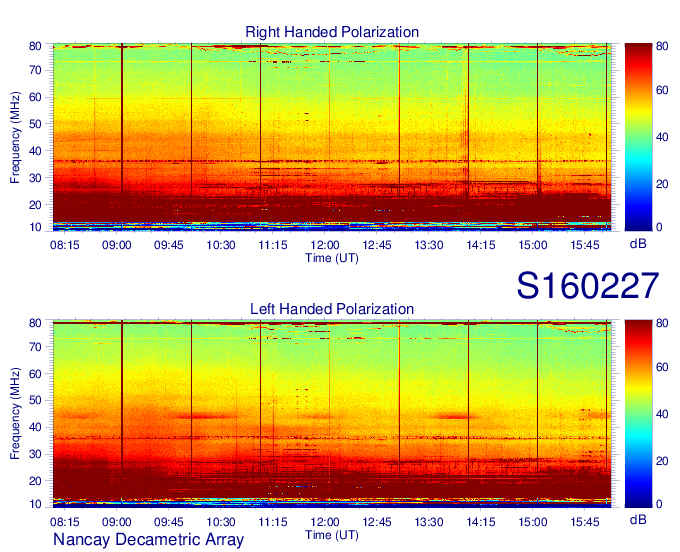Click the 20 value on the top color bar
This screenshot has width=680, height=552.
point(662,184)
